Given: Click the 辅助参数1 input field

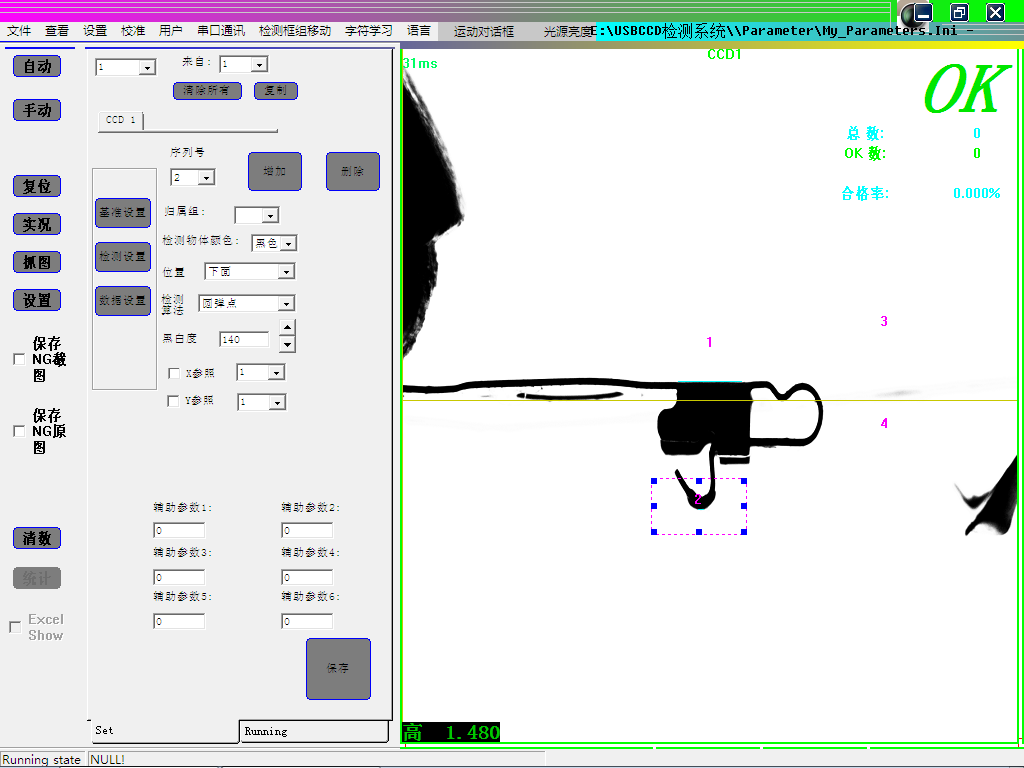Looking at the screenshot, I should (x=179, y=530).
